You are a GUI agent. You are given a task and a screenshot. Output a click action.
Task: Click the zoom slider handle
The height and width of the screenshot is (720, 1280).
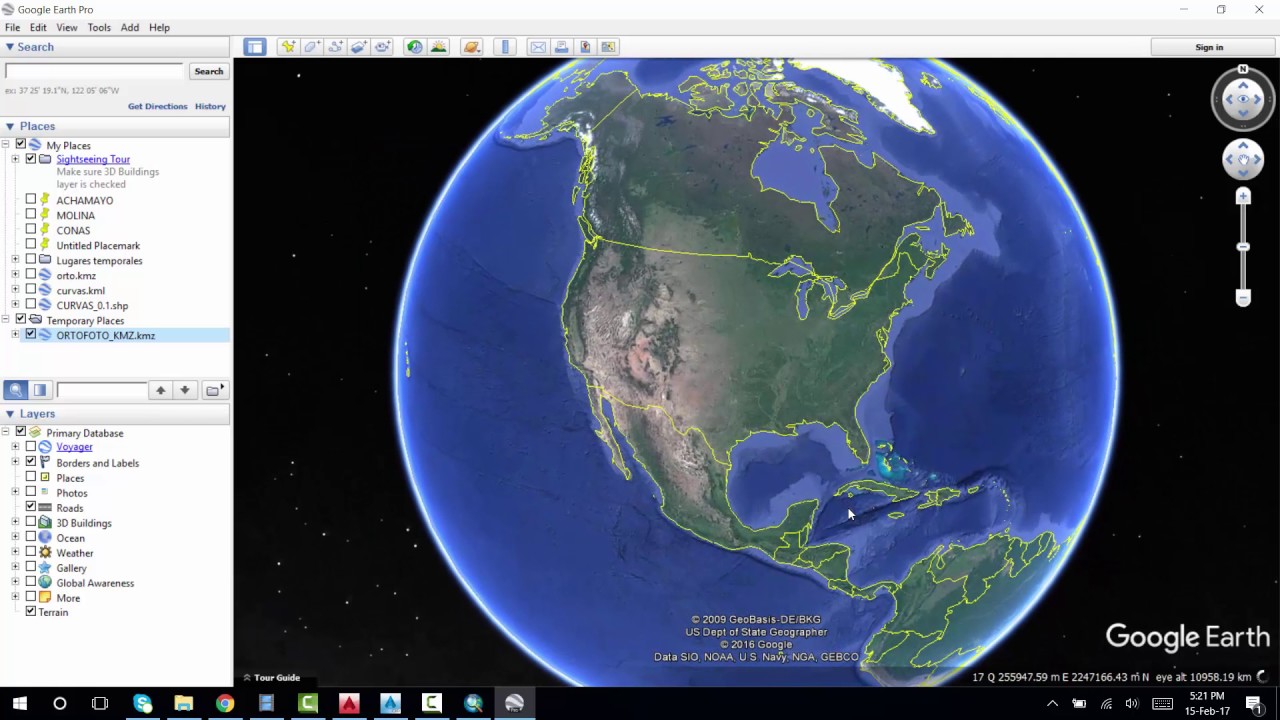click(x=1243, y=247)
